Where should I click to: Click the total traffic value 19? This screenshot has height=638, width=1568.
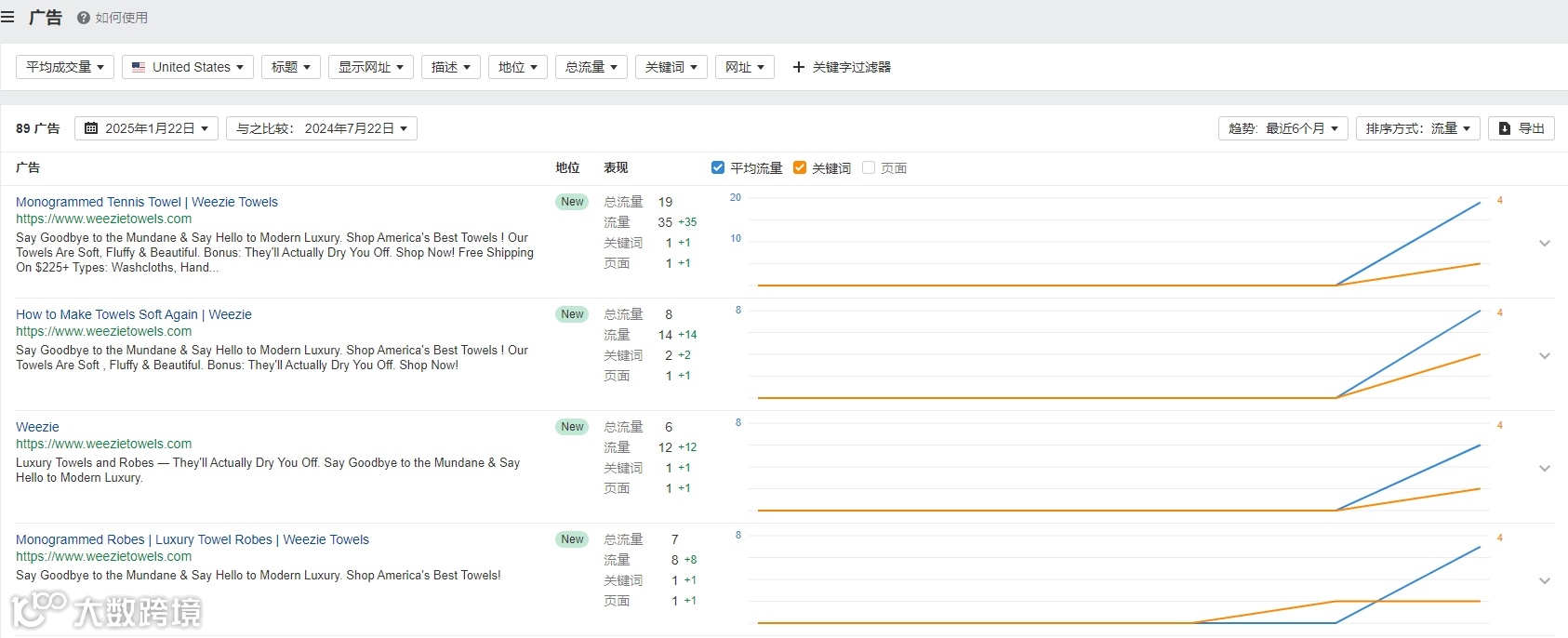[665, 202]
